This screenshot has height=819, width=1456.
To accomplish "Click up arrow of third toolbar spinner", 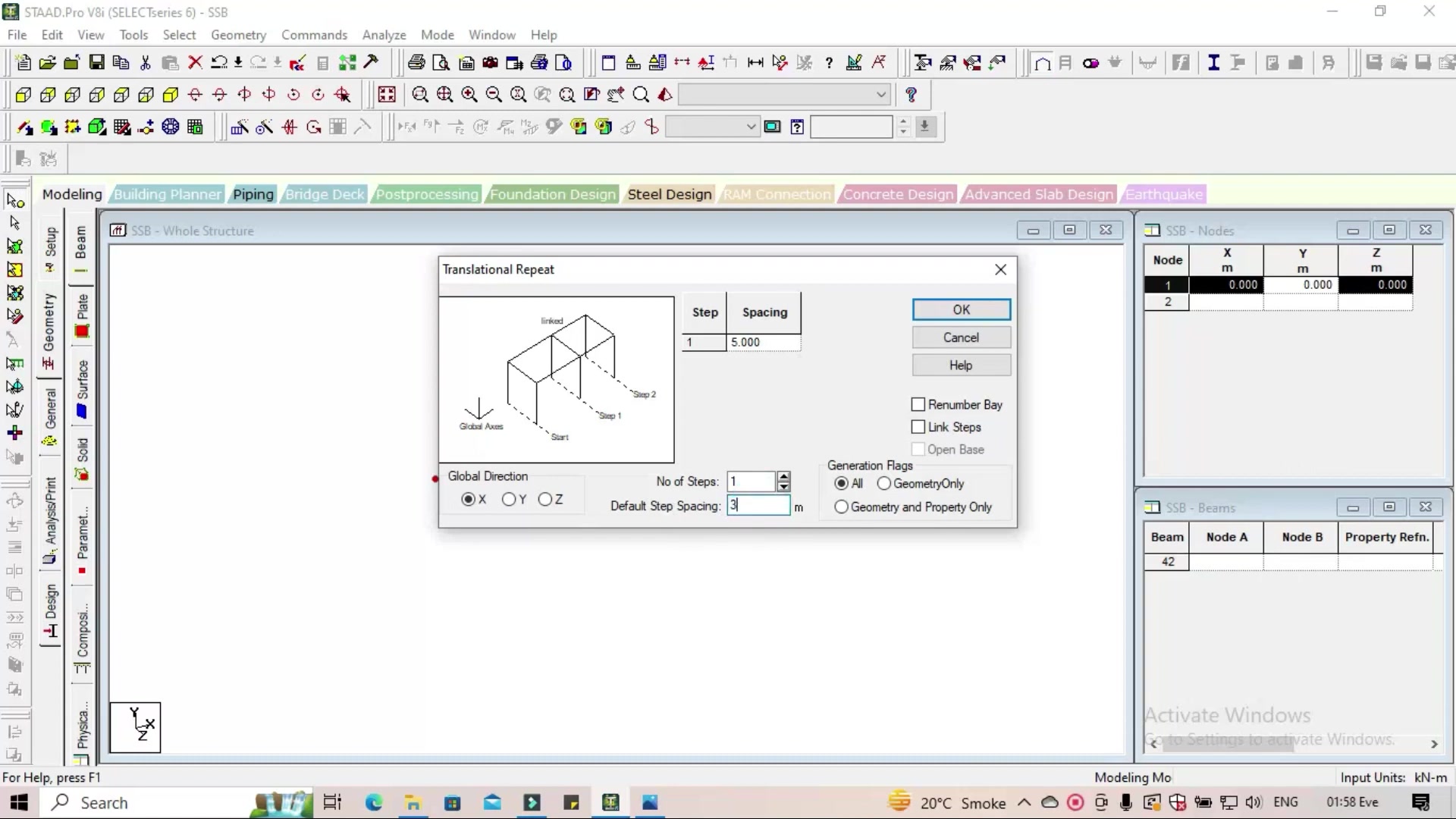I will pos(902,121).
